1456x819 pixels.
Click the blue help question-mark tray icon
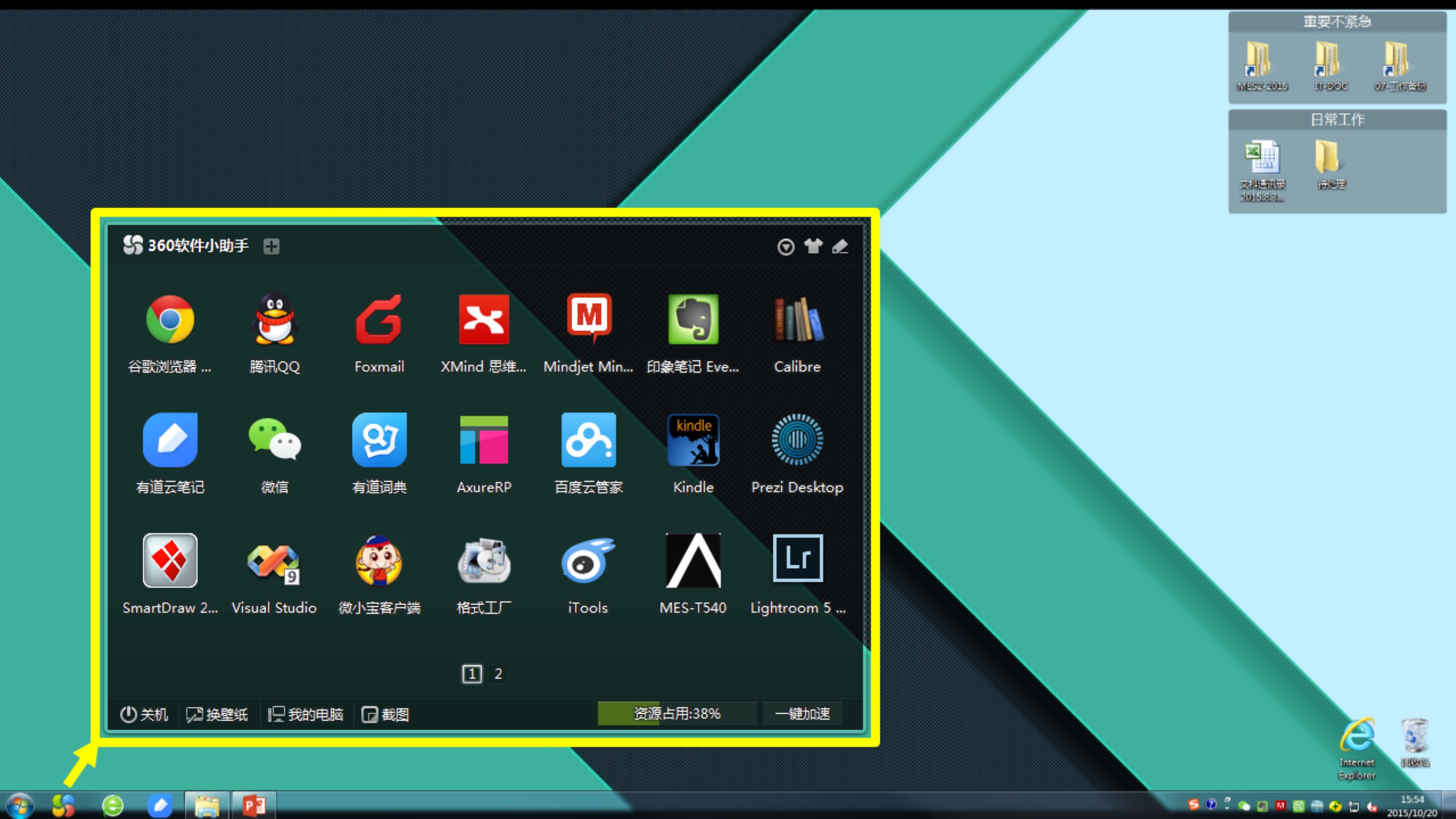[x=1211, y=804]
